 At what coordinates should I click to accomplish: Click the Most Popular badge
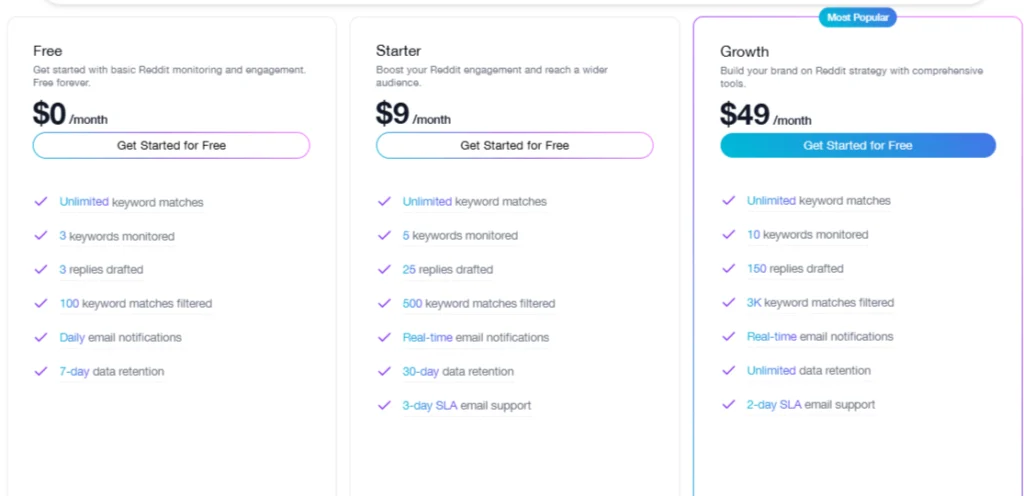857,17
